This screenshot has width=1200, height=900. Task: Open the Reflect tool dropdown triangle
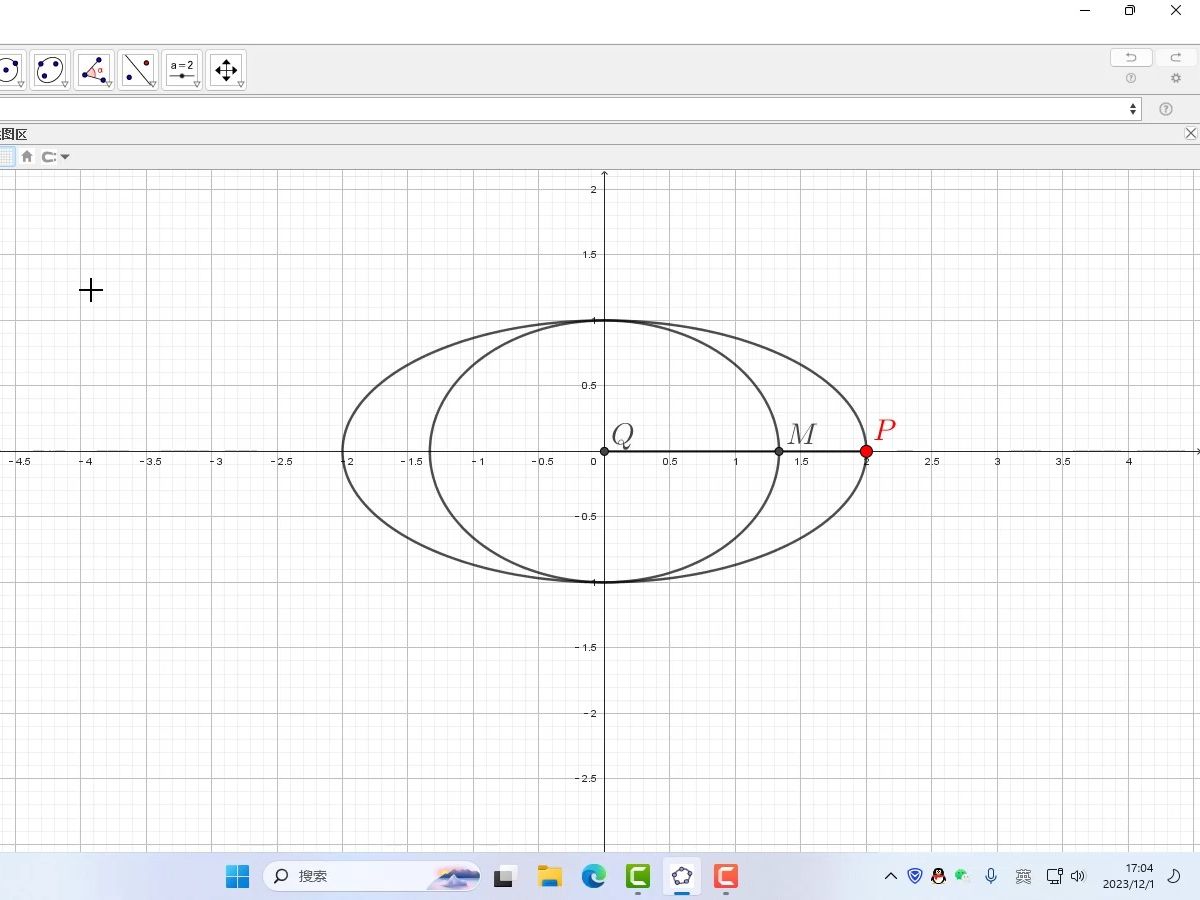pyautogui.click(x=153, y=85)
